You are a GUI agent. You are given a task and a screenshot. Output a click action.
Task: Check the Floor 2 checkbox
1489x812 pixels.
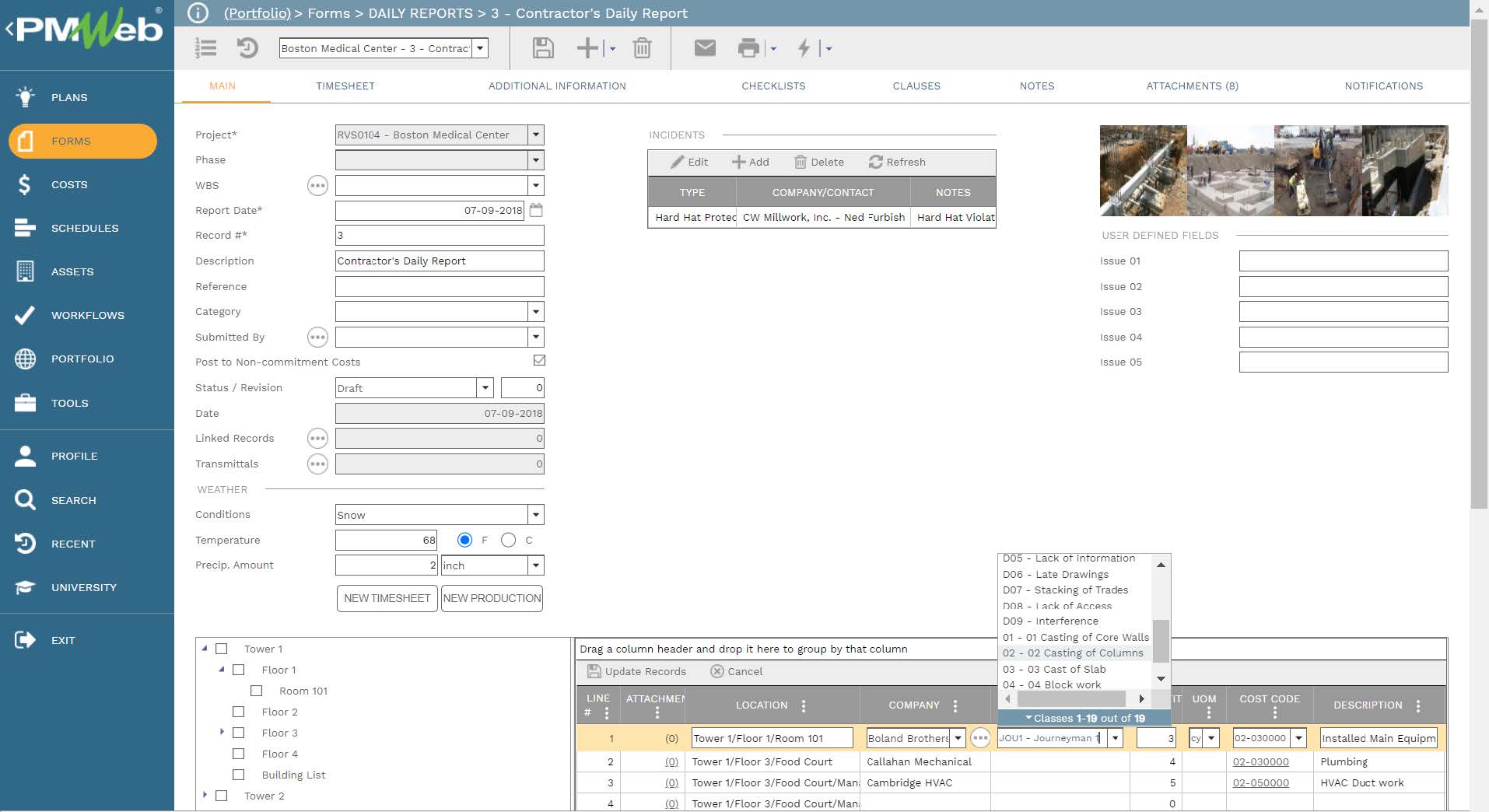pos(239,712)
